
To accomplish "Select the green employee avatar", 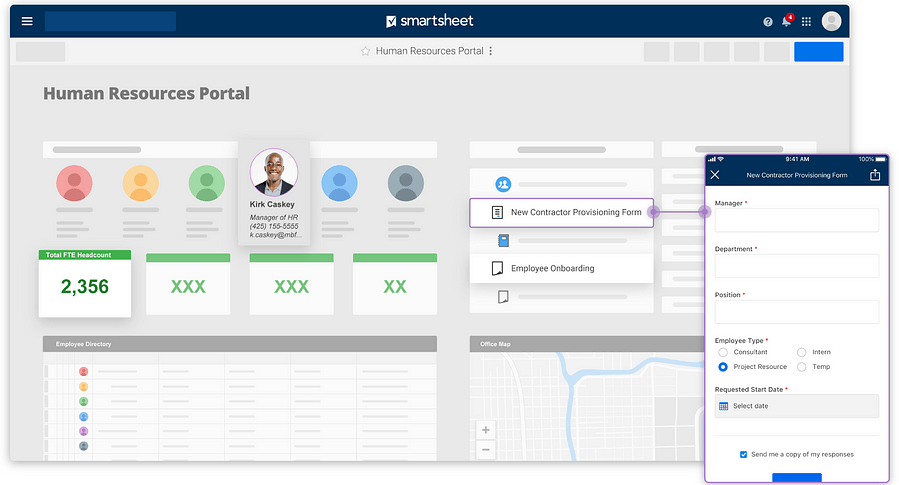I will click(206, 183).
